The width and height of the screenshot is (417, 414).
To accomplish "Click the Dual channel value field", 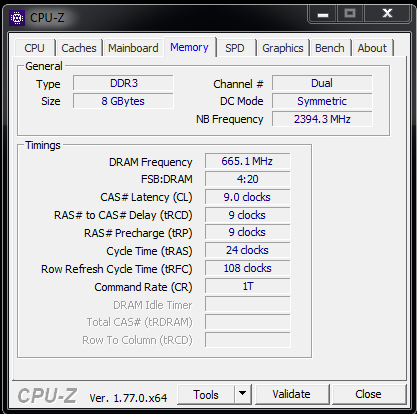I will point(322,83).
